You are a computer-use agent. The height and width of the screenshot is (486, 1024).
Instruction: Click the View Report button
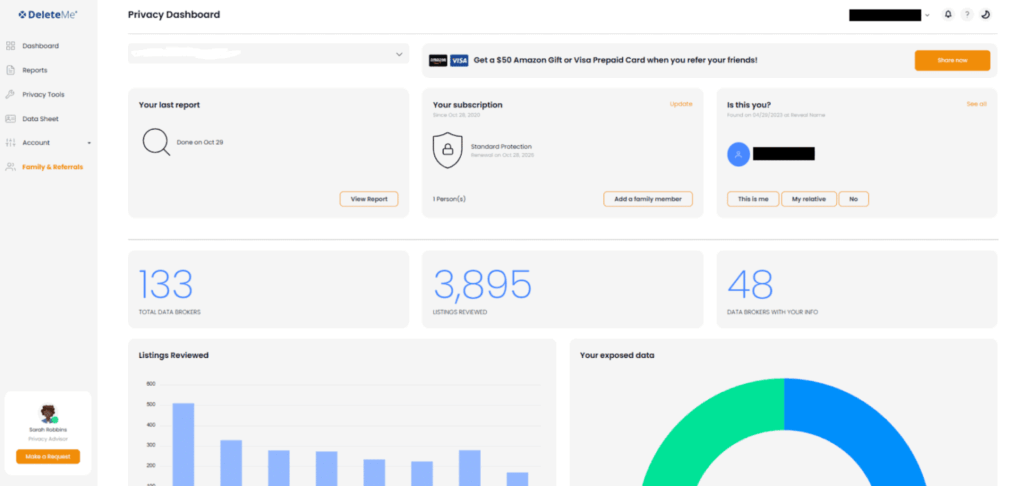coord(369,199)
